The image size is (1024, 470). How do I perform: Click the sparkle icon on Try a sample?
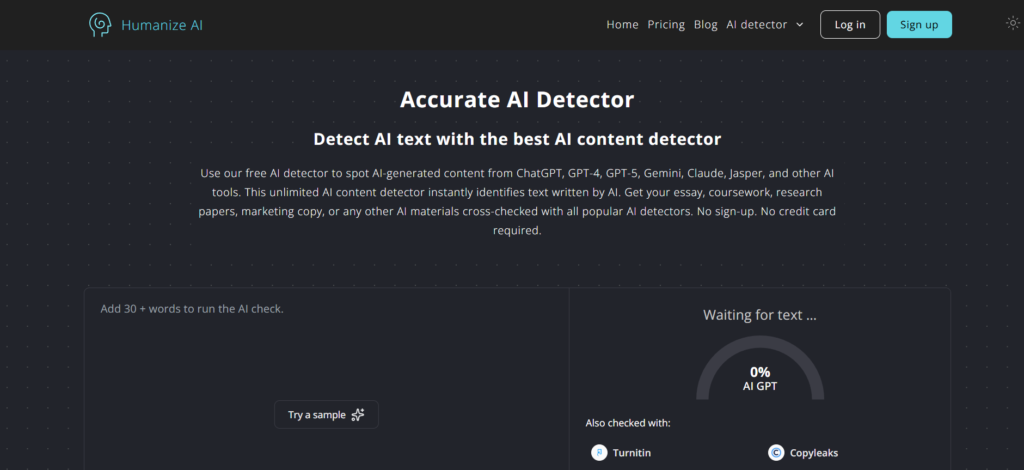click(x=358, y=415)
